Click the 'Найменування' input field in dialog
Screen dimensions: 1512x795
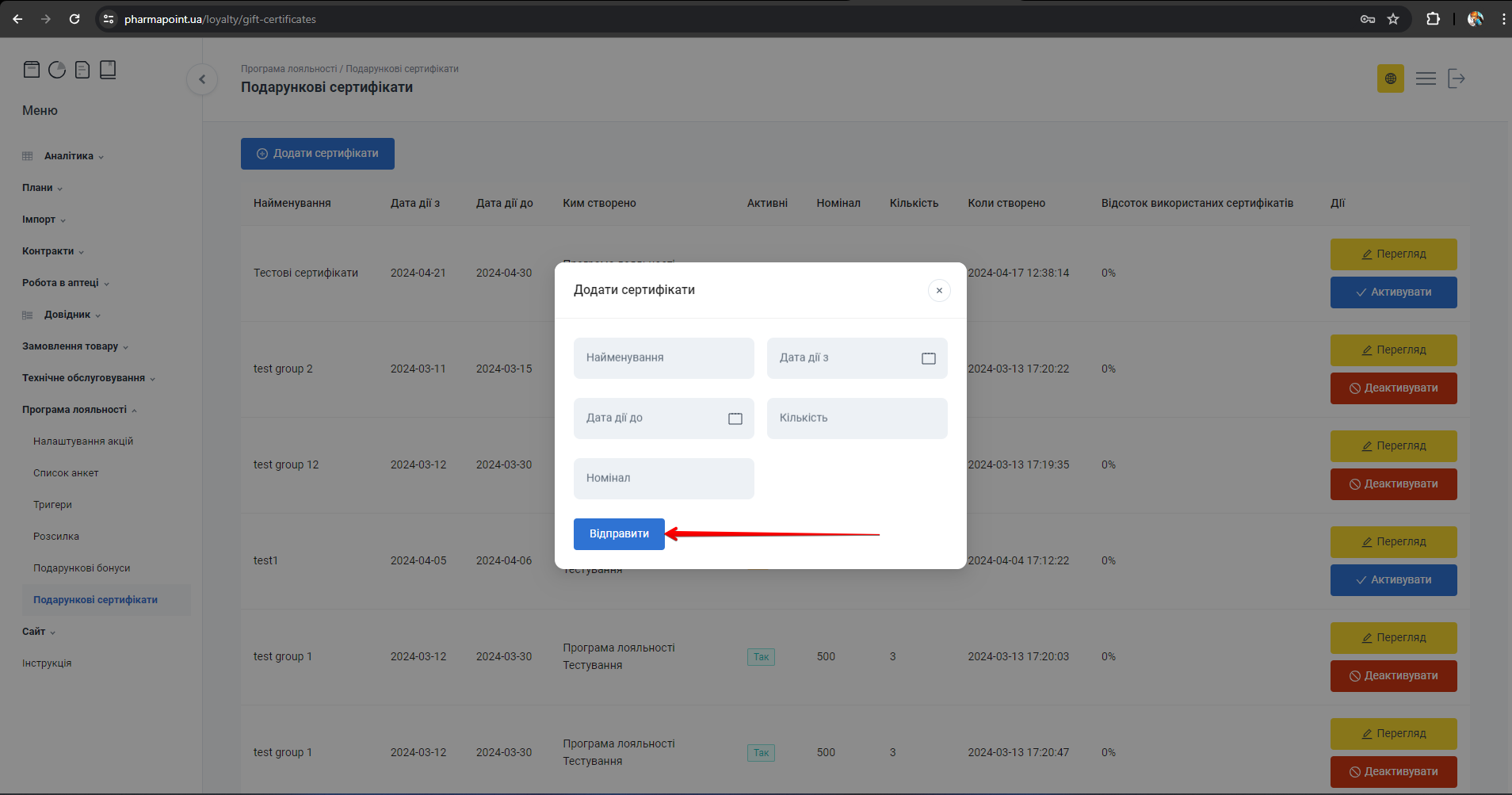pyautogui.click(x=663, y=358)
